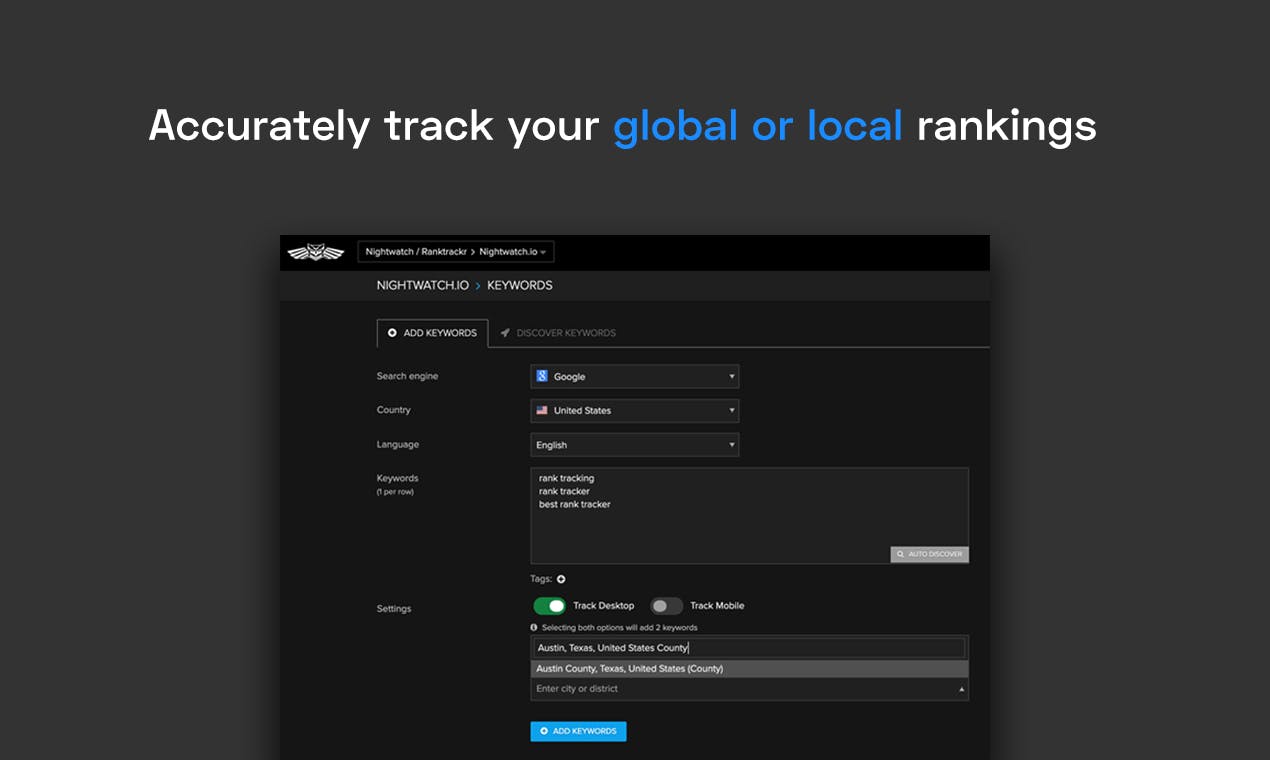Add a tag with the plus icon
This screenshot has width=1270, height=760.
[561, 579]
